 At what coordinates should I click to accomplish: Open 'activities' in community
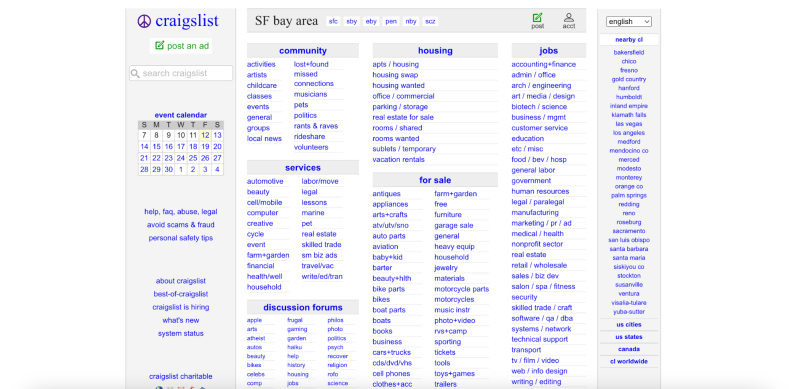coord(261,64)
